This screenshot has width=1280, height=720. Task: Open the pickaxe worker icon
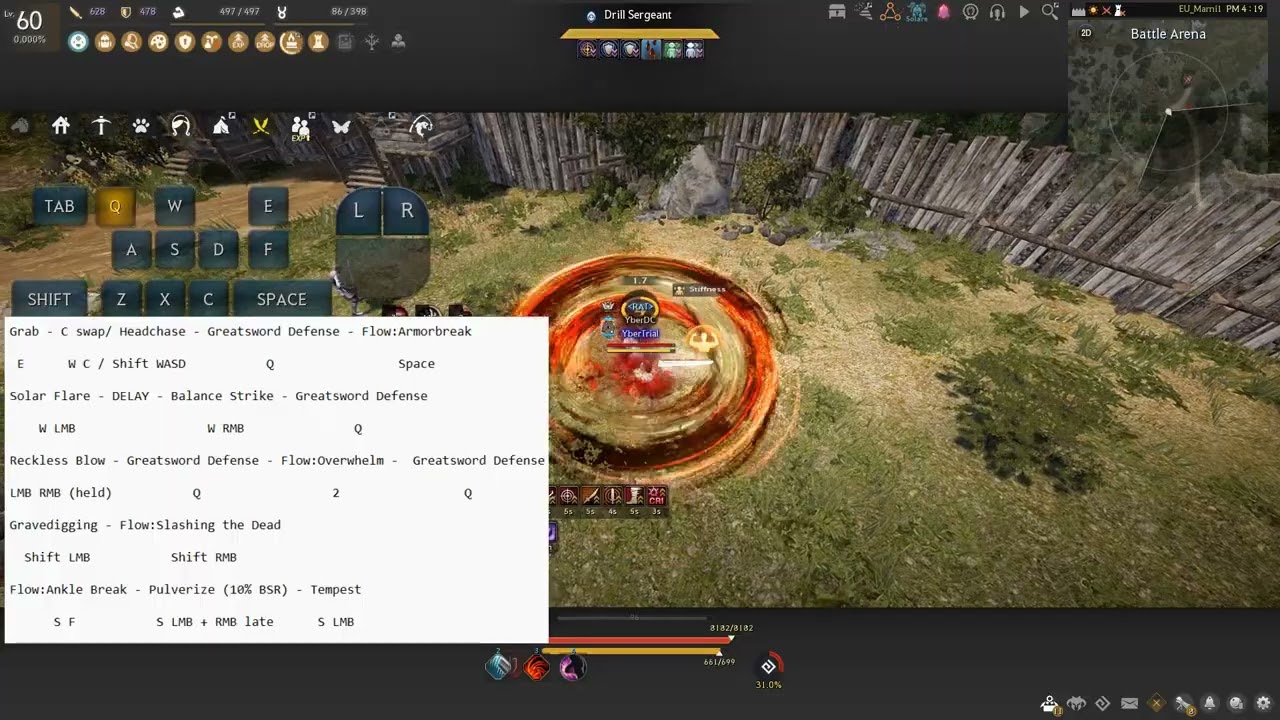tap(101, 125)
